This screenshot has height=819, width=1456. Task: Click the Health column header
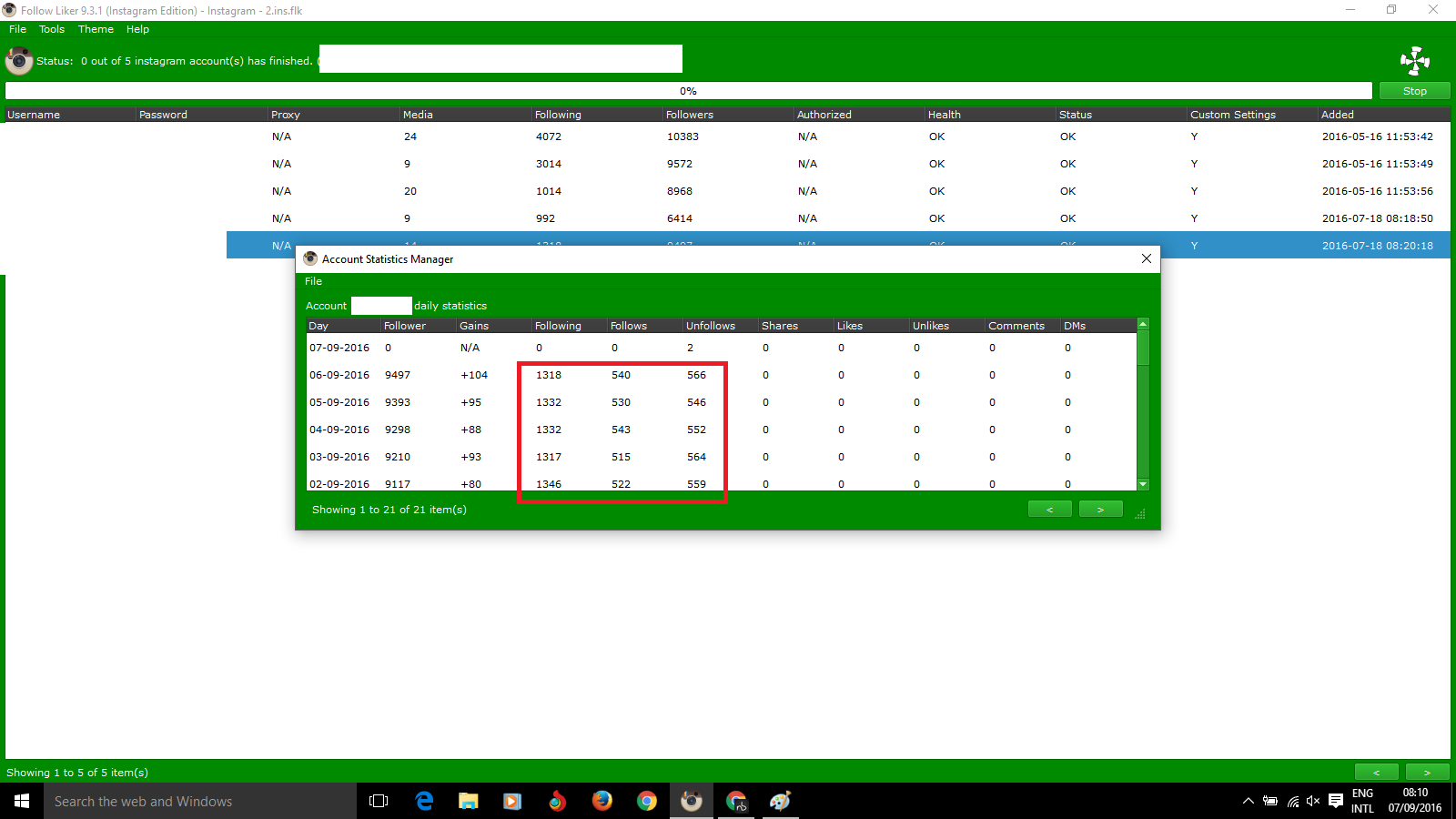point(990,115)
